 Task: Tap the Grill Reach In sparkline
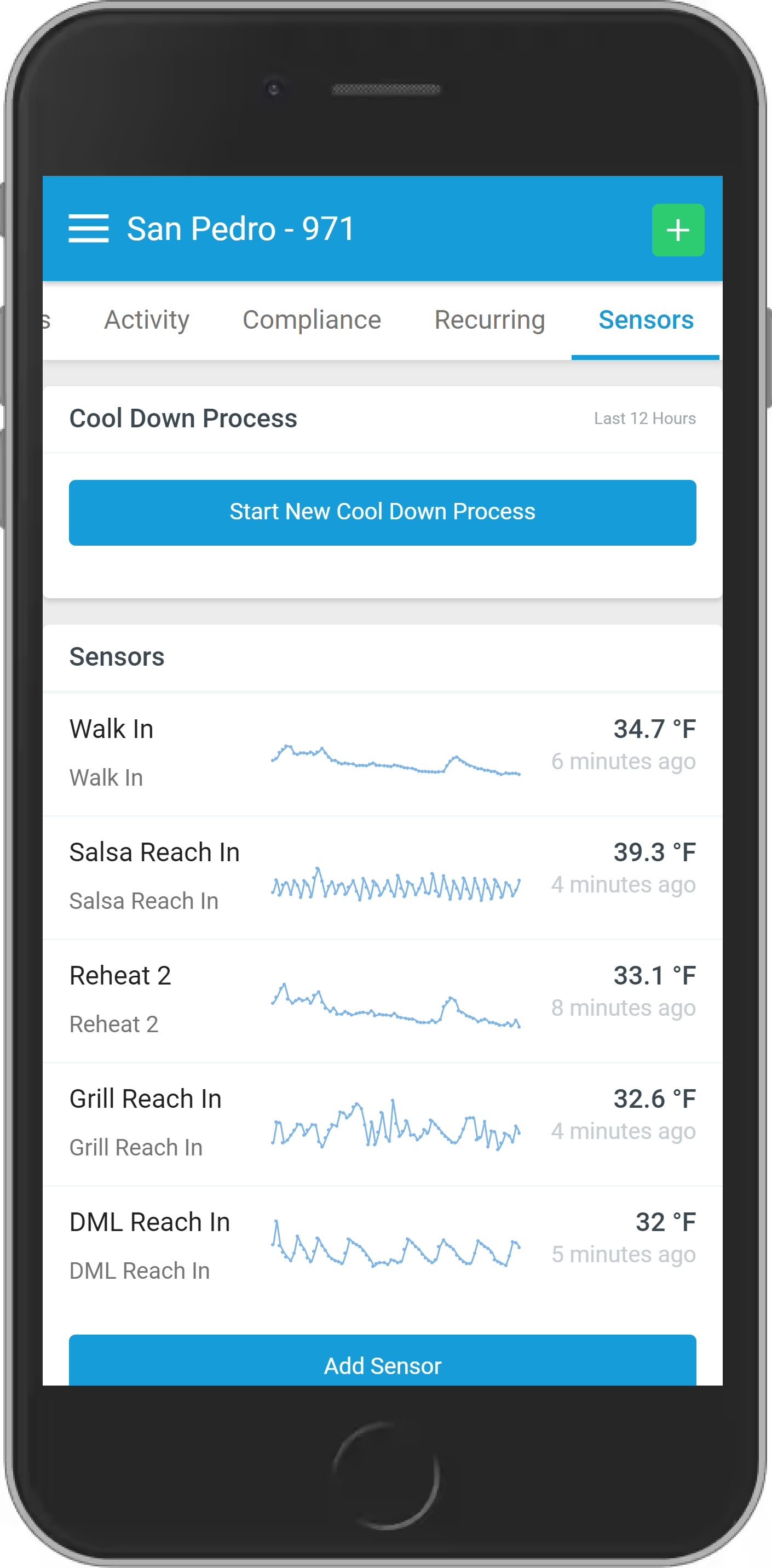pyautogui.click(x=395, y=1129)
